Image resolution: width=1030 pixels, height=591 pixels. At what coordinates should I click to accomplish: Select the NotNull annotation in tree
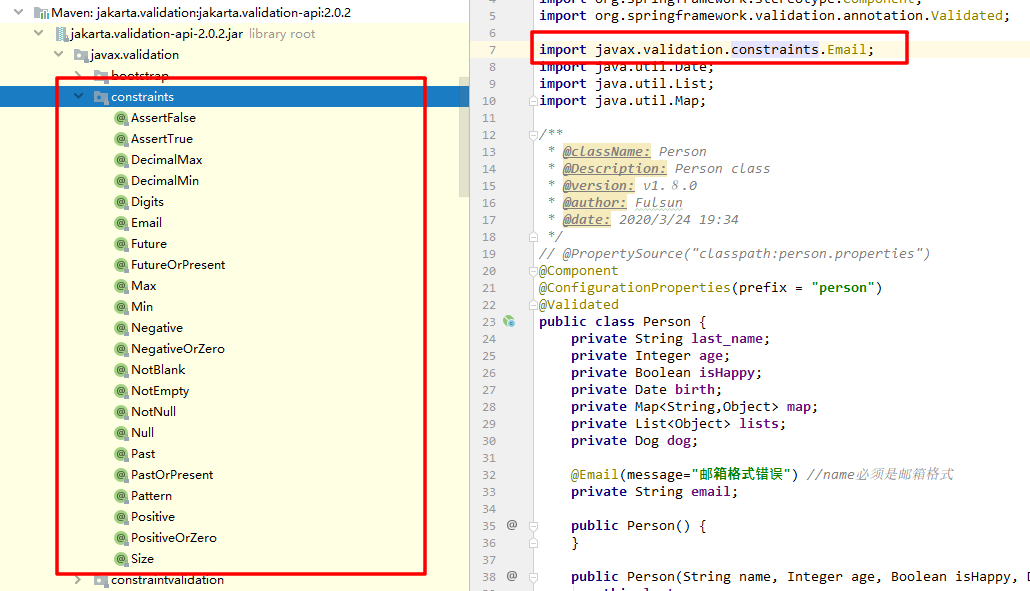click(153, 412)
